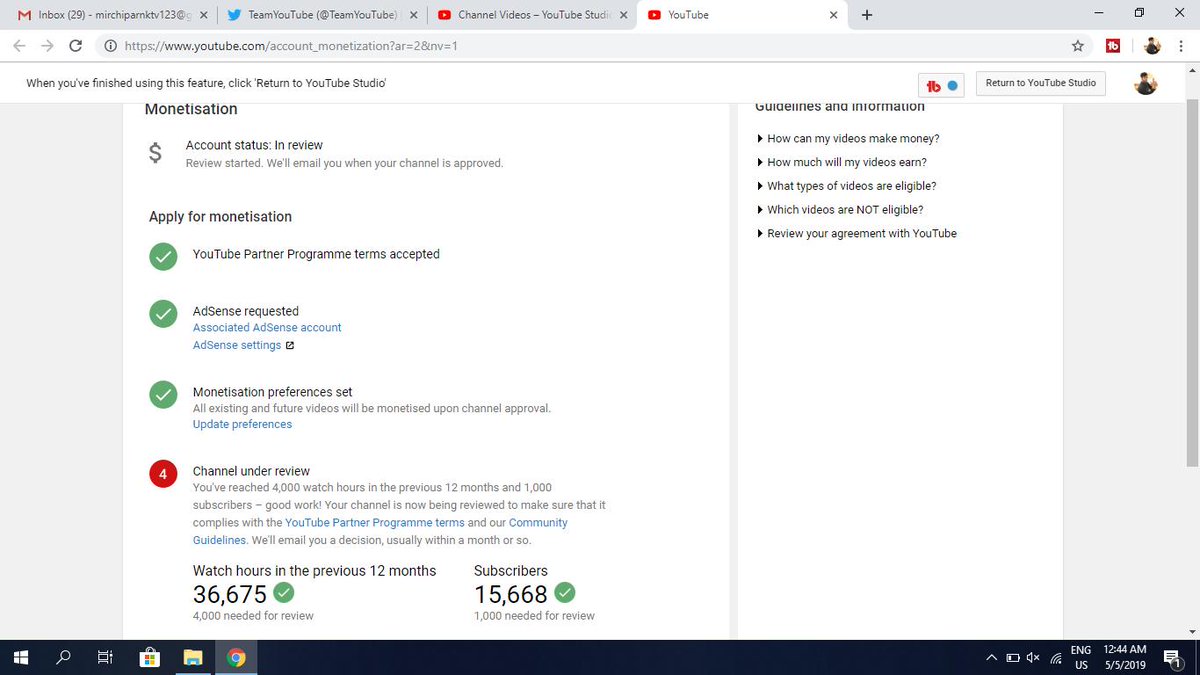Image resolution: width=1200 pixels, height=675 pixels.
Task: Show hidden system tray icons
Action: click(992, 658)
